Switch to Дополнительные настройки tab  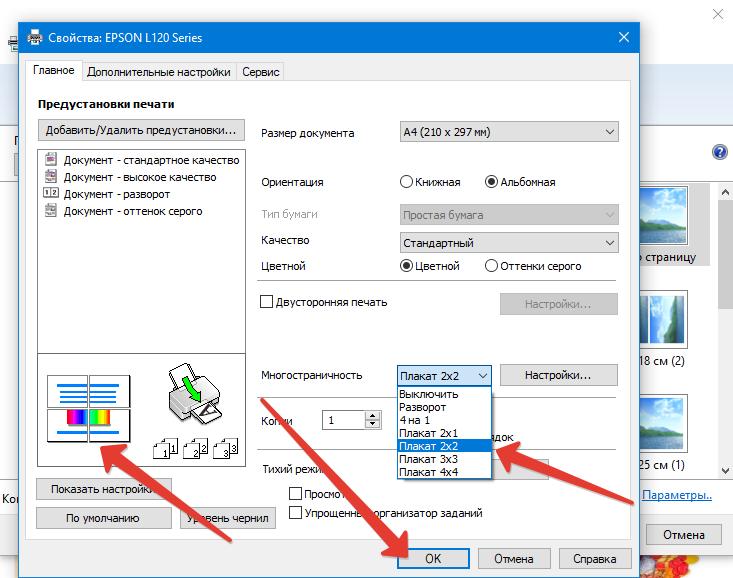(159, 72)
